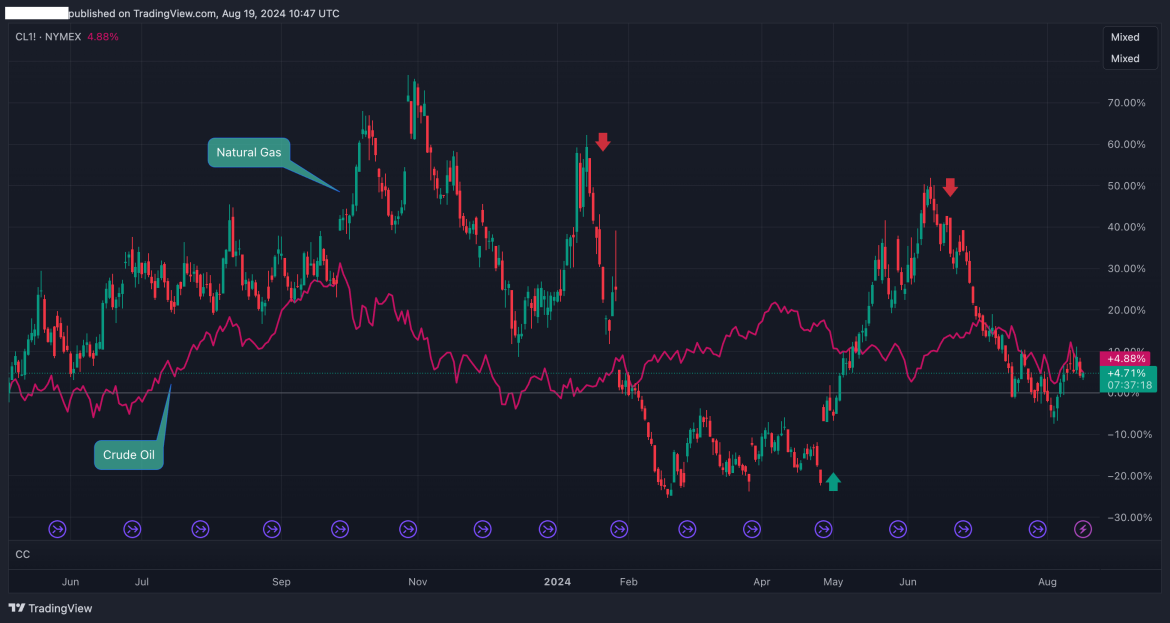Click the red down-arrow above the June 2024 peak
Viewport: 1170px width, 623px height.
click(x=950, y=186)
